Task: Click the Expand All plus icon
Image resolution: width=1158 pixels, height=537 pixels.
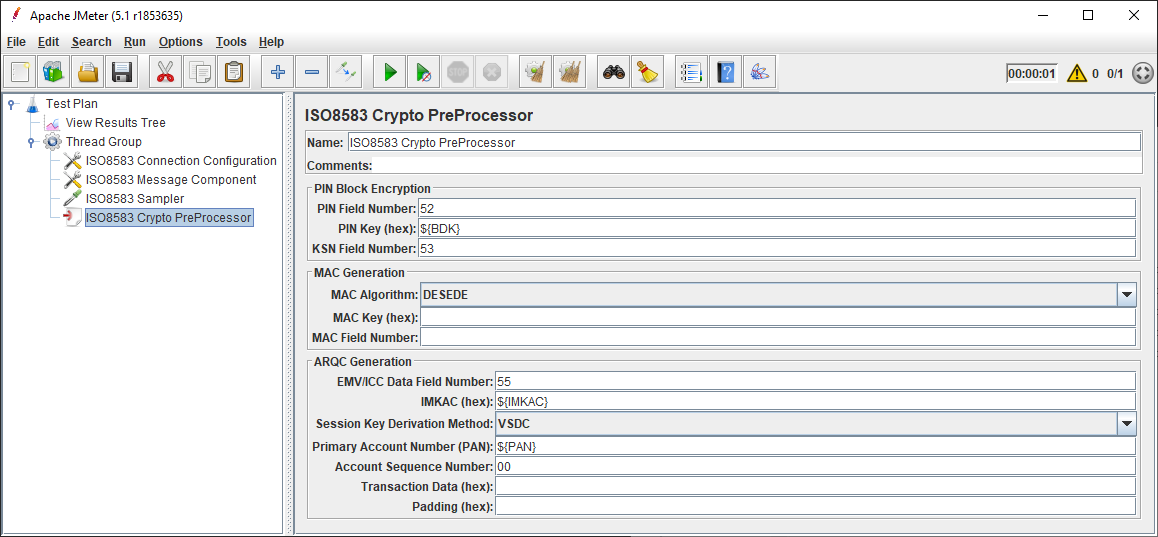Action: pos(278,72)
